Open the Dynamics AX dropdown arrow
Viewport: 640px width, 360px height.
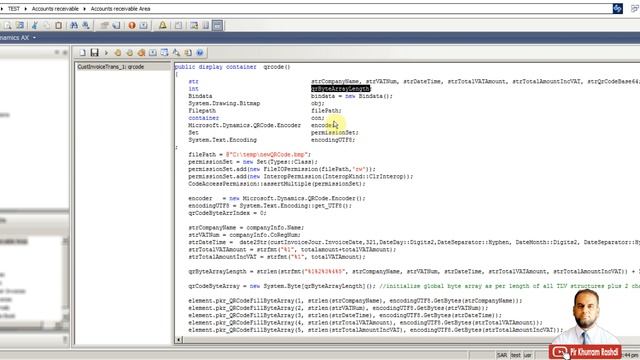(x=34, y=38)
